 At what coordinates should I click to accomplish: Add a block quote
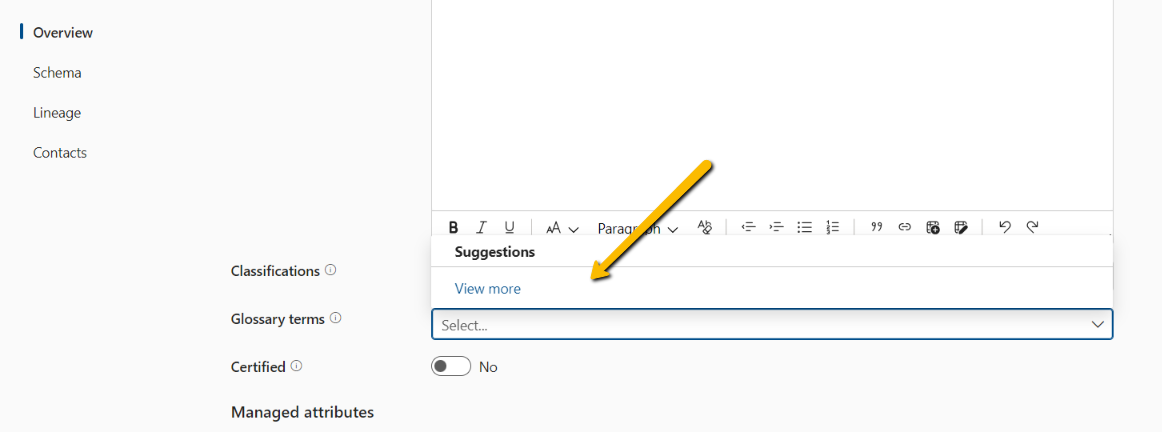877,227
